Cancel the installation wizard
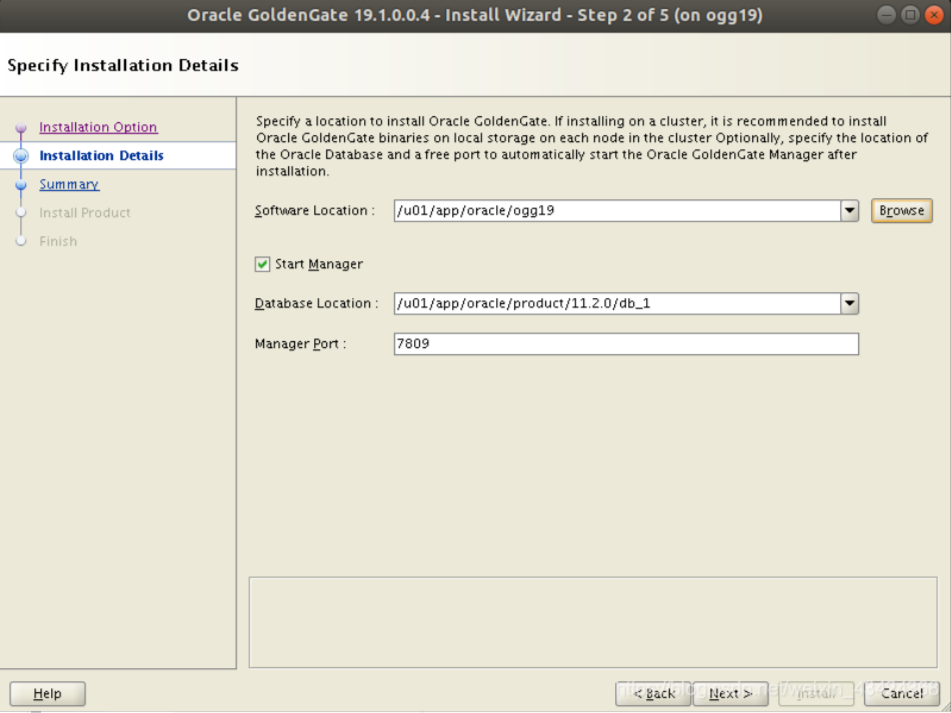This screenshot has height=713, width=951. tap(902, 694)
